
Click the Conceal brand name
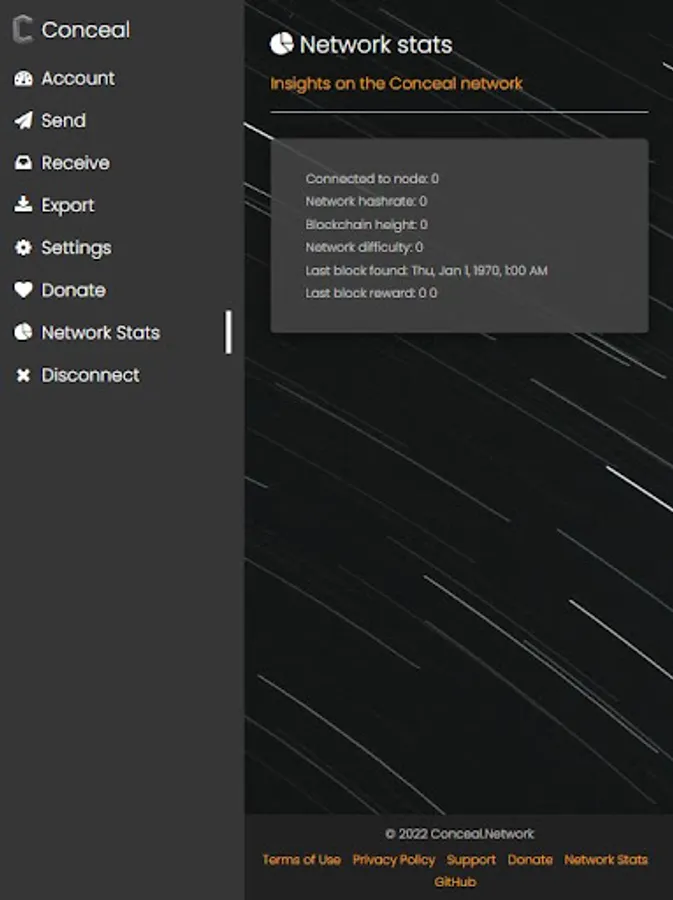point(85,30)
